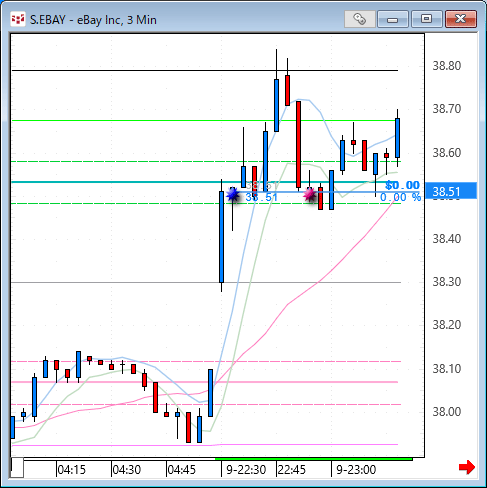
Task: Maximize the S.EBAY chart window
Action: (426, 19)
